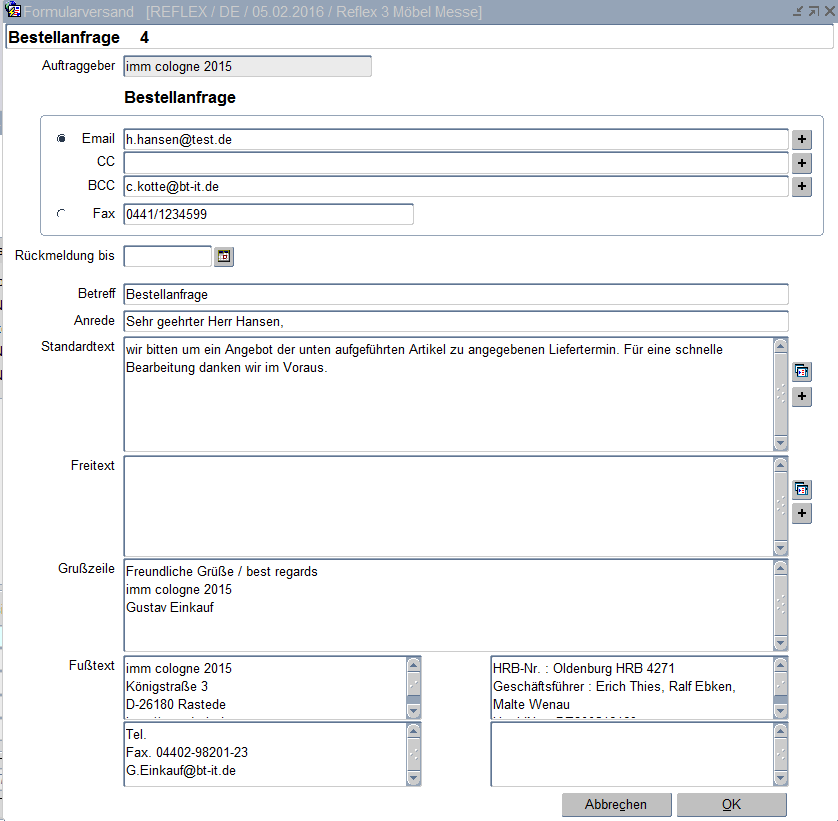Open calendar picker for Rückmeldung bis
This screenshot has height=821, width=838.
click(224, 257)
